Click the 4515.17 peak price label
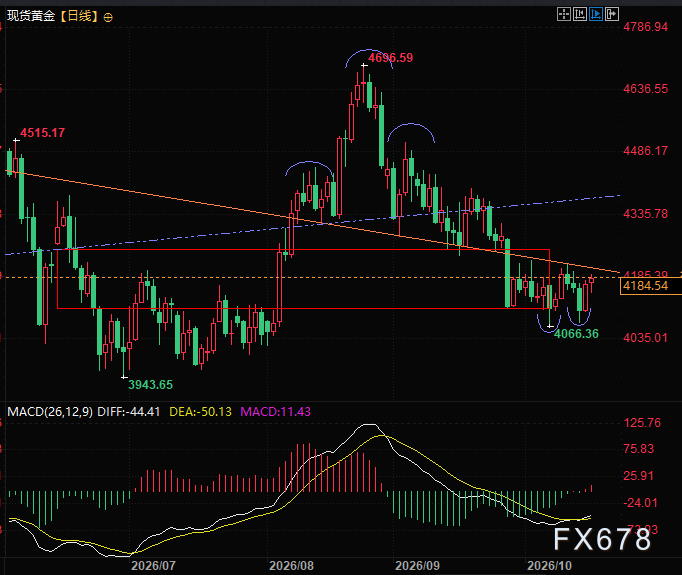This screenshot has height=575, width=682. [43, 133]
